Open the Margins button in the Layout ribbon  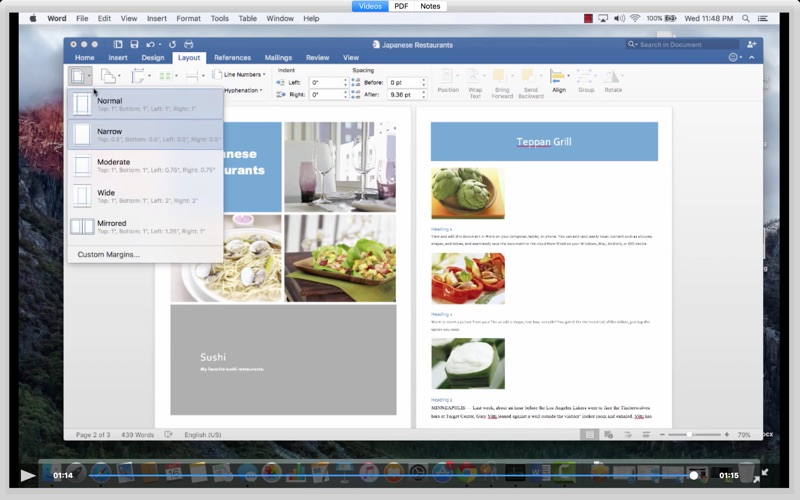point(80,77)
